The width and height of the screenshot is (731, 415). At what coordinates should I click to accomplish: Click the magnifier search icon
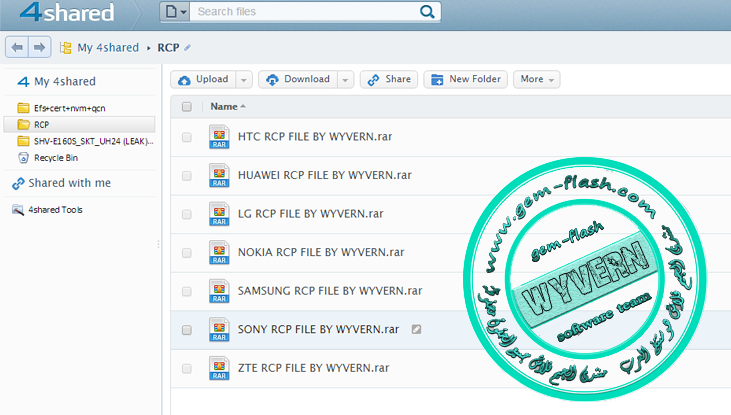tap(427, 12)
